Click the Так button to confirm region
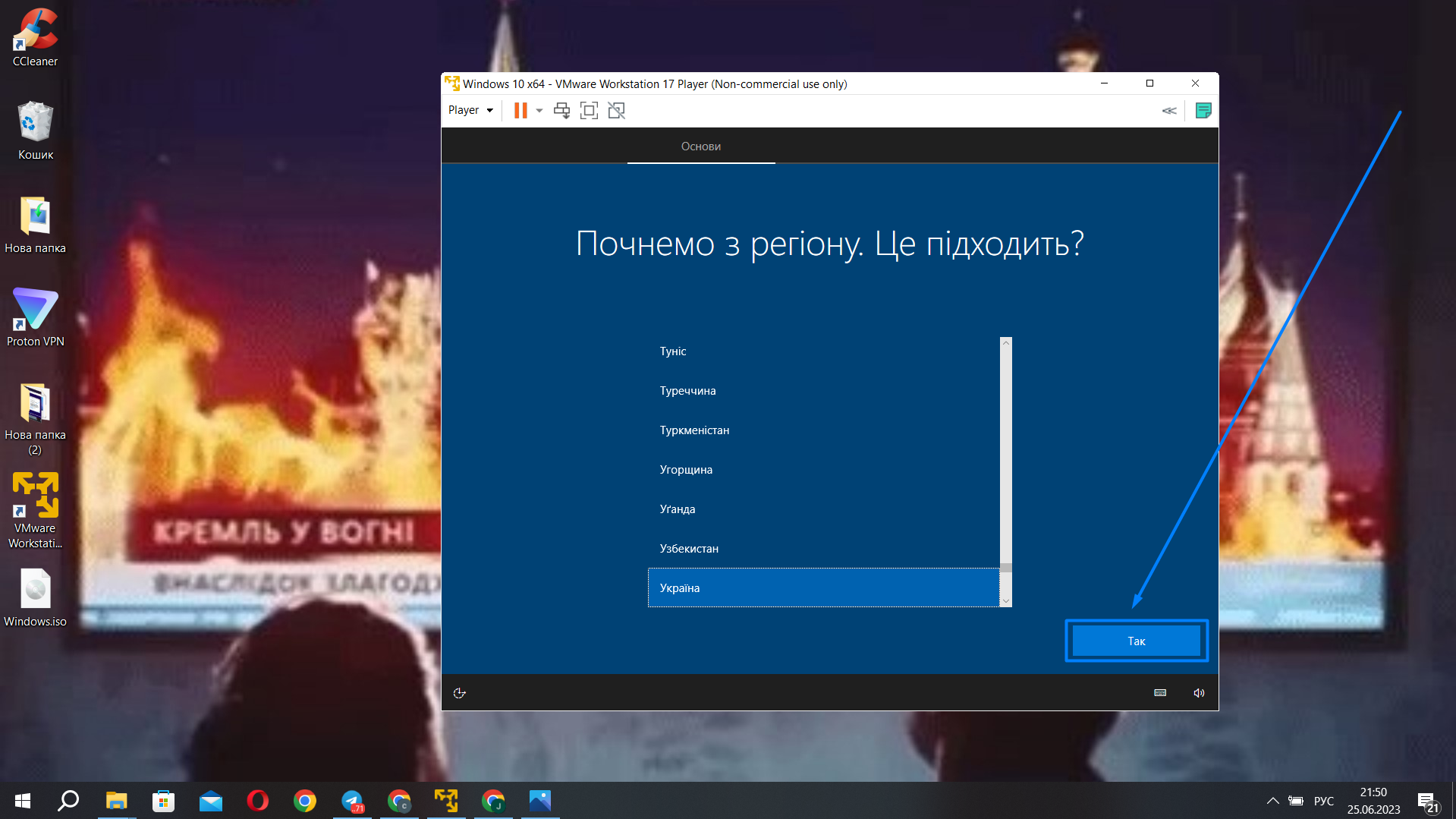The image size is (1456, 819). pyautogui.click(x=1136, y=641)
